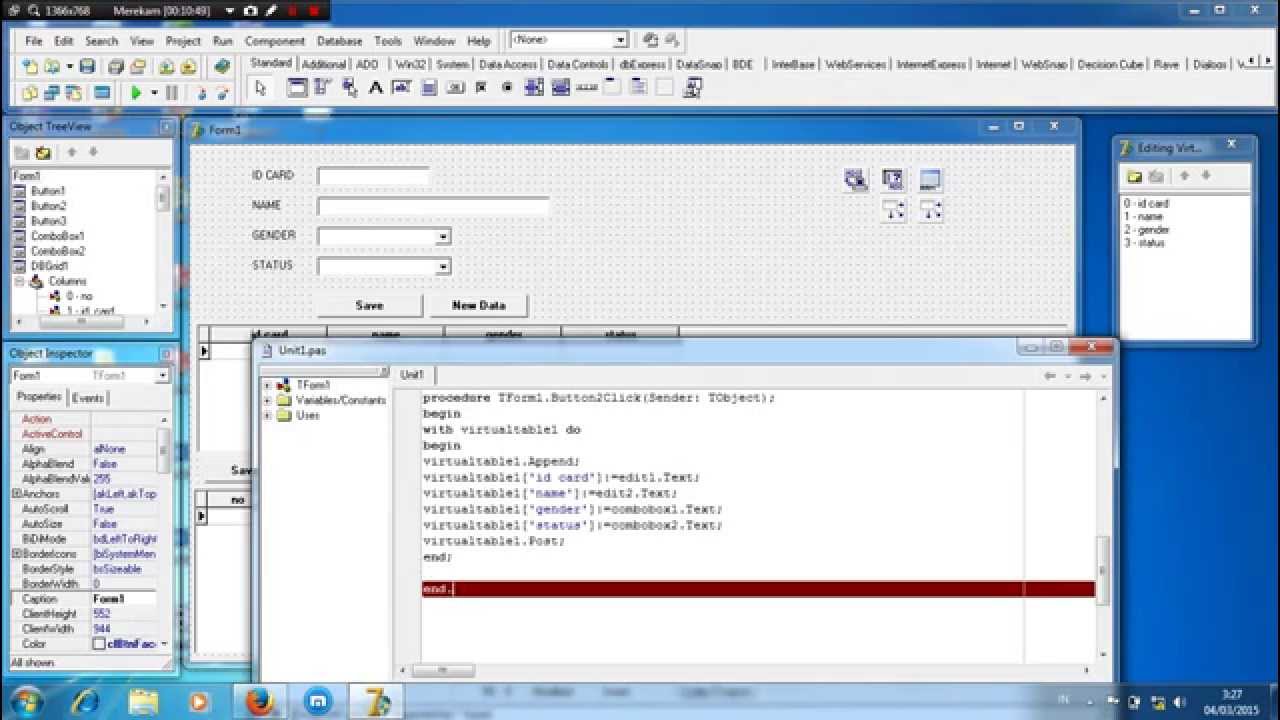
Task: Expand Uses node in code explorer
Action: coord(267,415)
